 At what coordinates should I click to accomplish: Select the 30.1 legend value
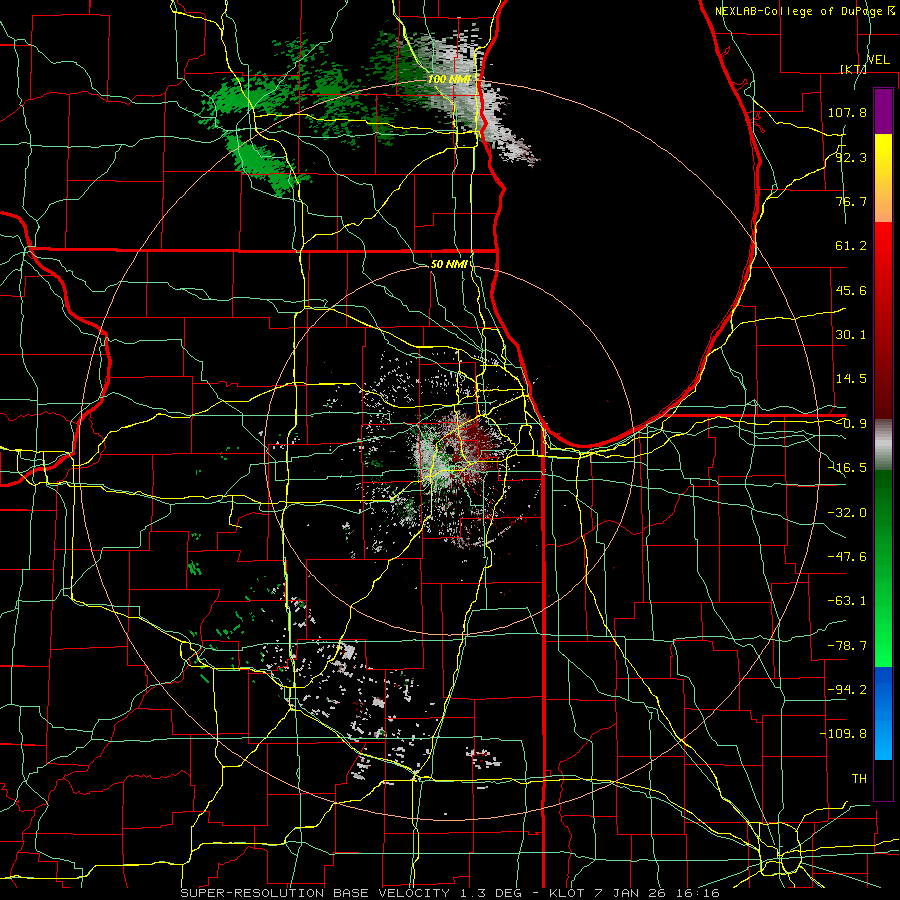tap(851, 335)
